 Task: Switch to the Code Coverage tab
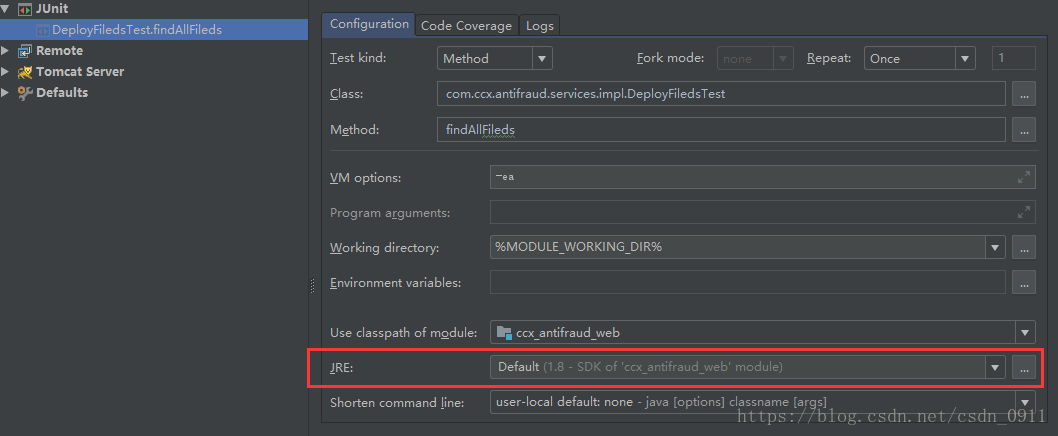point(466,26)
